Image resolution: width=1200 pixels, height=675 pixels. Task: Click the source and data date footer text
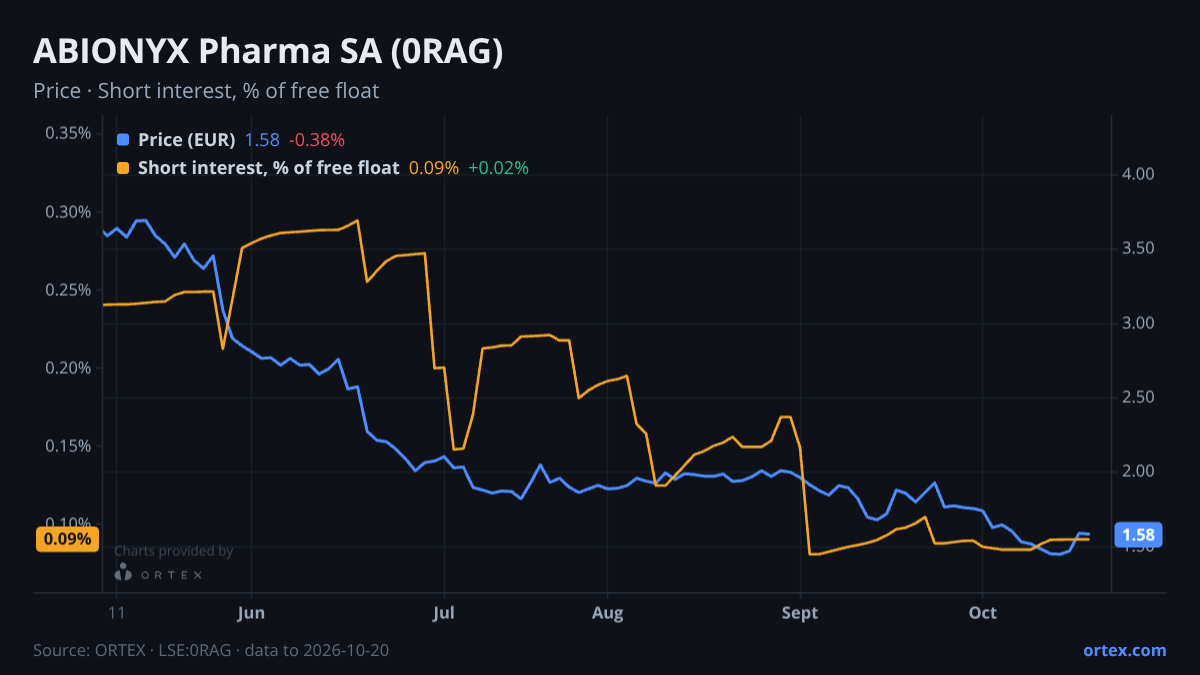click(211, 650)
